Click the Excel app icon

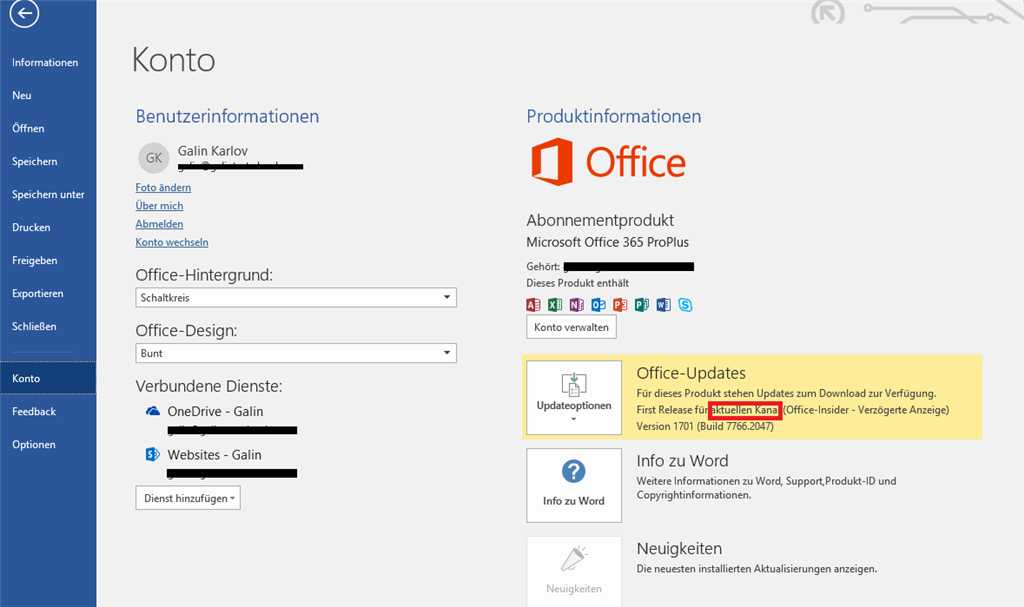555,304
